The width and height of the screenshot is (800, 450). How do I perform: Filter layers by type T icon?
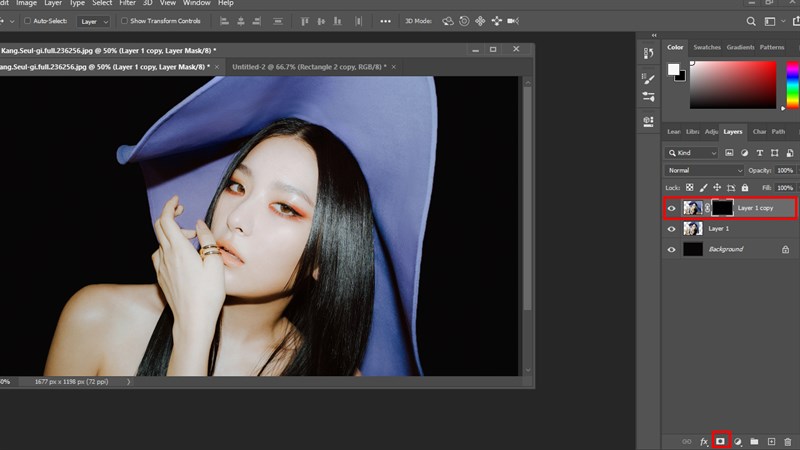pos(760,153)
